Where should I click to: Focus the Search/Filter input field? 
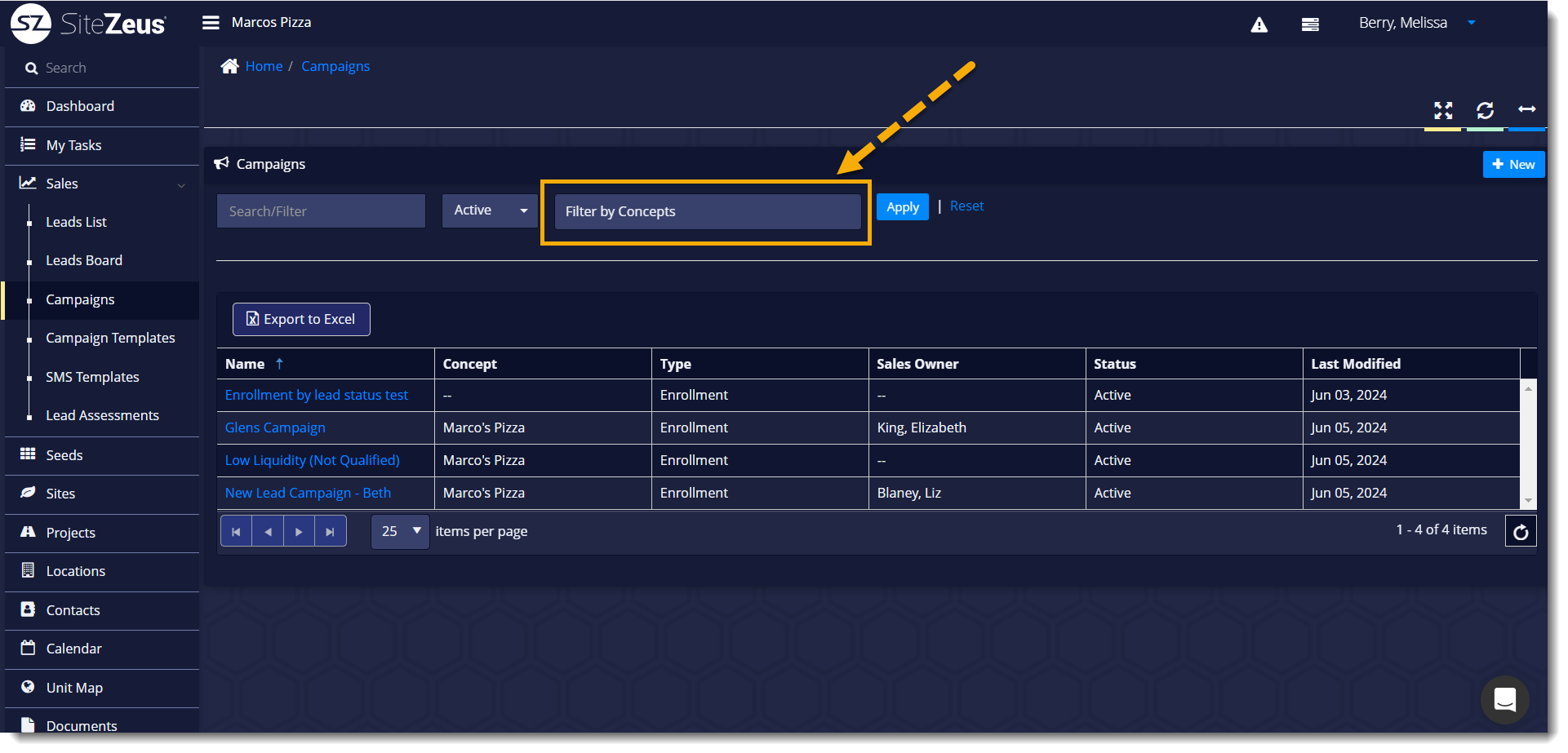321,211
